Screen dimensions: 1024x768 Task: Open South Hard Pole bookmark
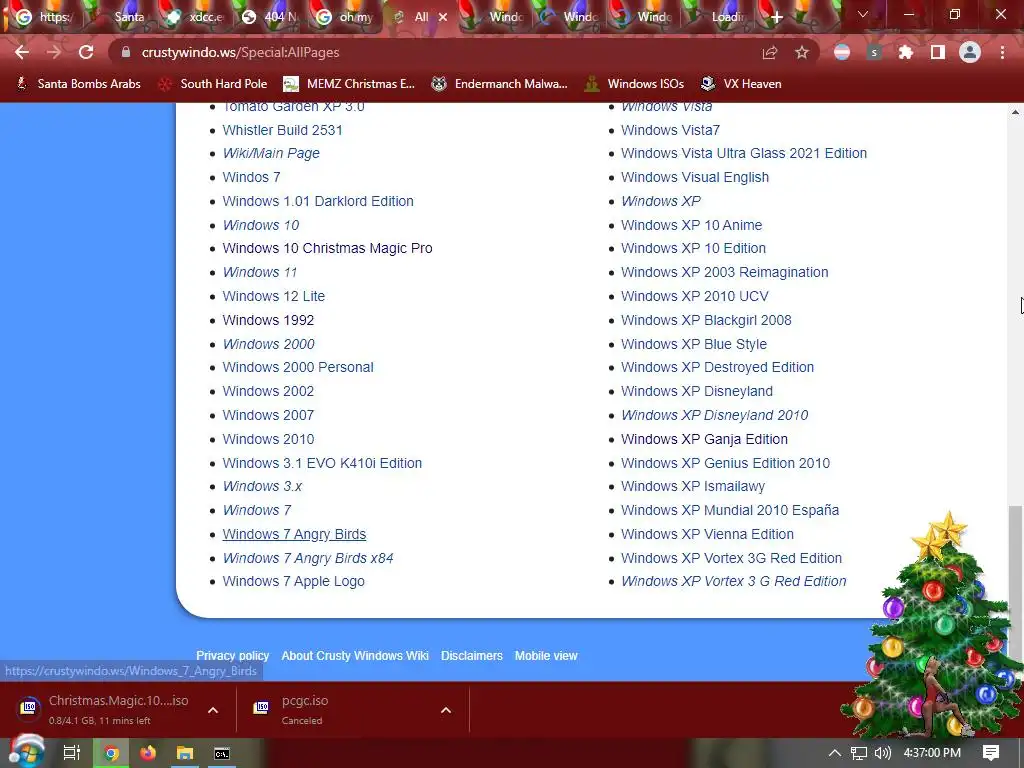click(213, 84)
